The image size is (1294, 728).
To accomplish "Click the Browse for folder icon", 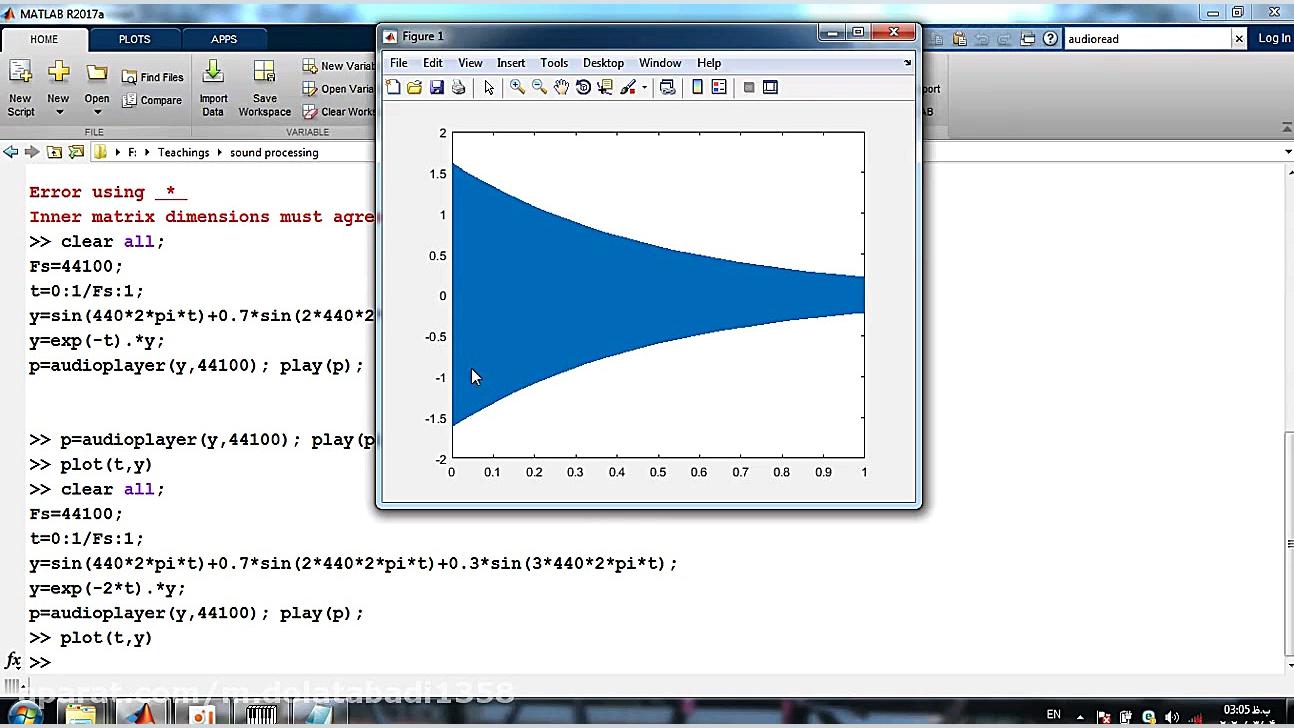I will 76,152.
